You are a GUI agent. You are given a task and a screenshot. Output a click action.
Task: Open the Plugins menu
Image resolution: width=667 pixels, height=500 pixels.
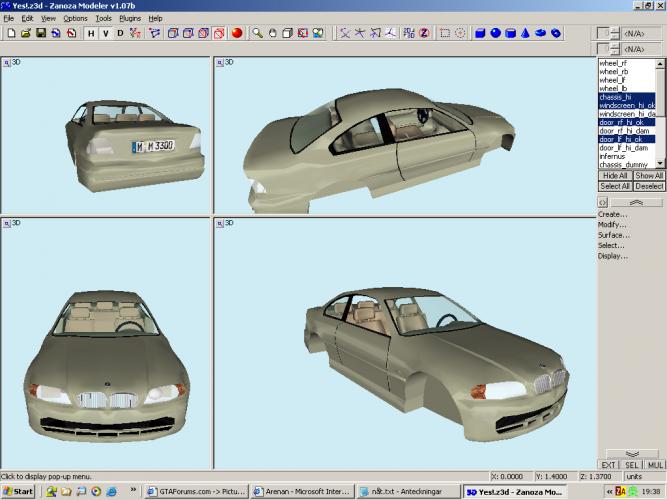coord(130,18)
